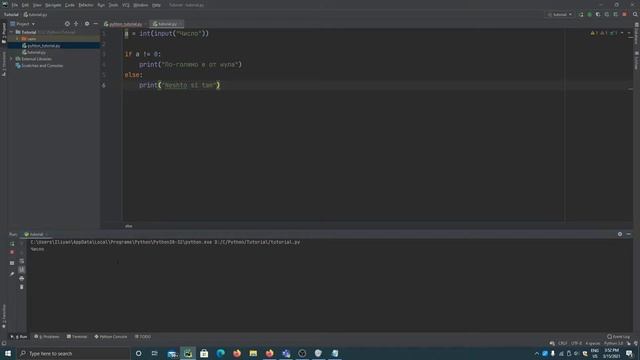
Task: Open the View menu
Action: point(37,5)
